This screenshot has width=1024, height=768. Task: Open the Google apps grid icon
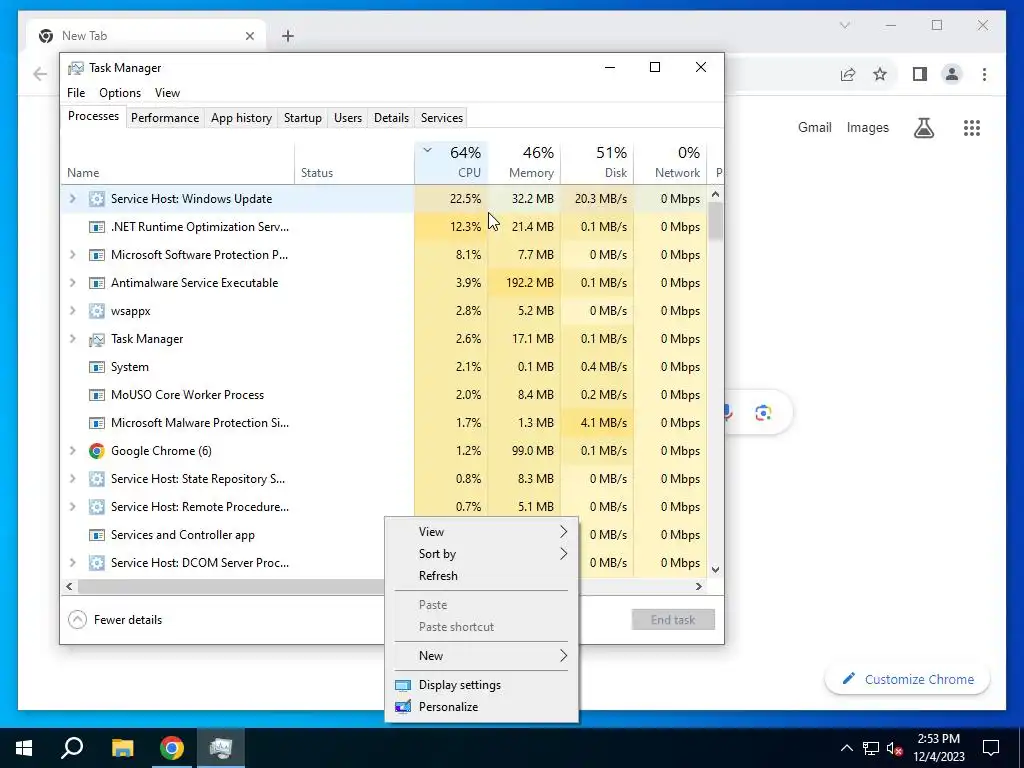pos(972,128)
